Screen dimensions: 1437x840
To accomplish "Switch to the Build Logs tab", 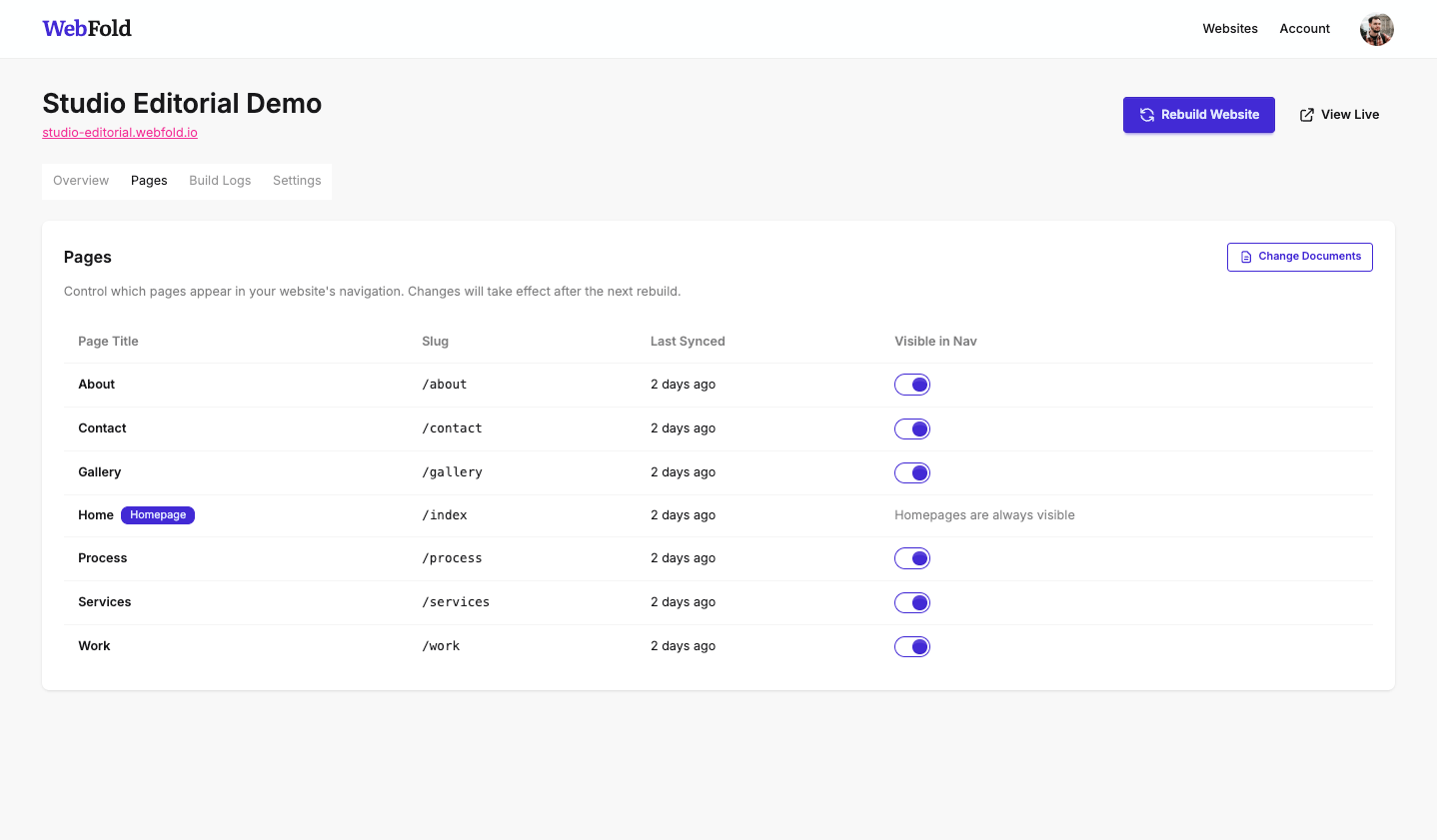I will [x=220, y=181].
